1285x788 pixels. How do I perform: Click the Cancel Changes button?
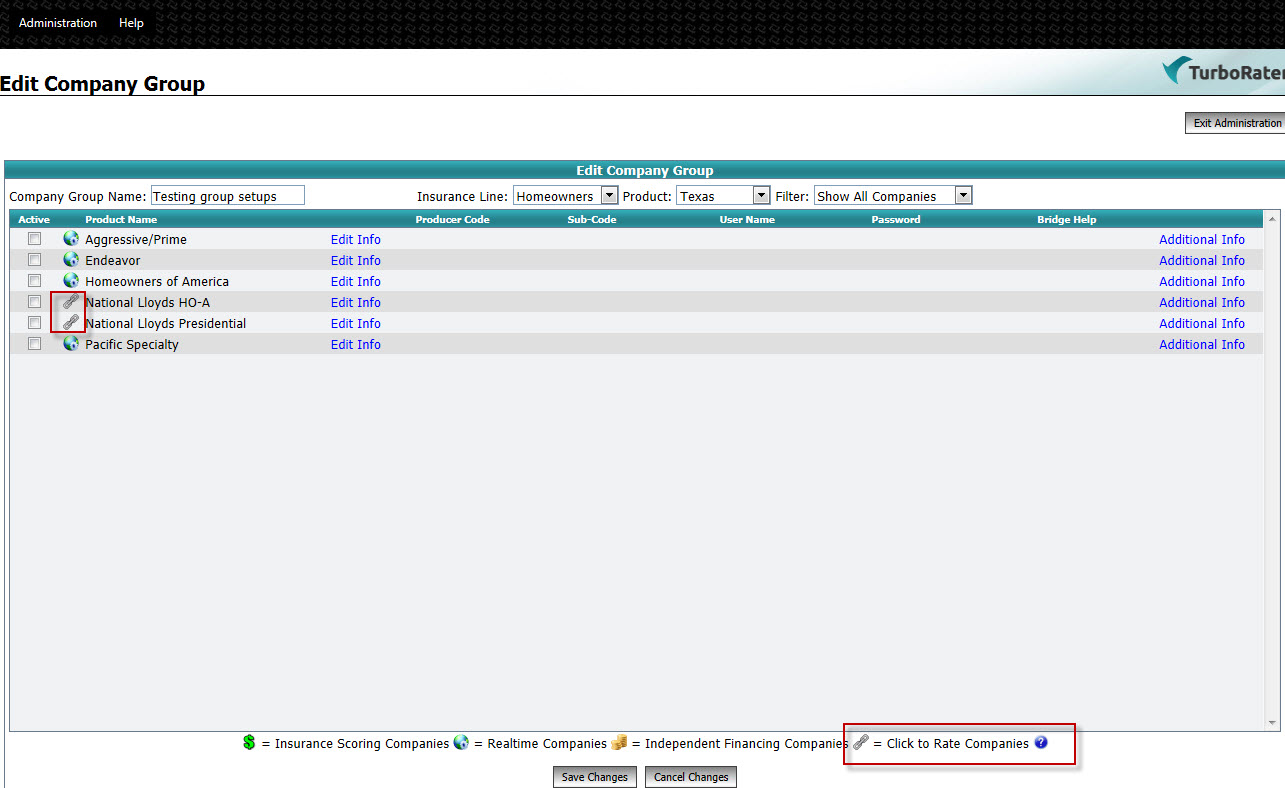[691, 777]
